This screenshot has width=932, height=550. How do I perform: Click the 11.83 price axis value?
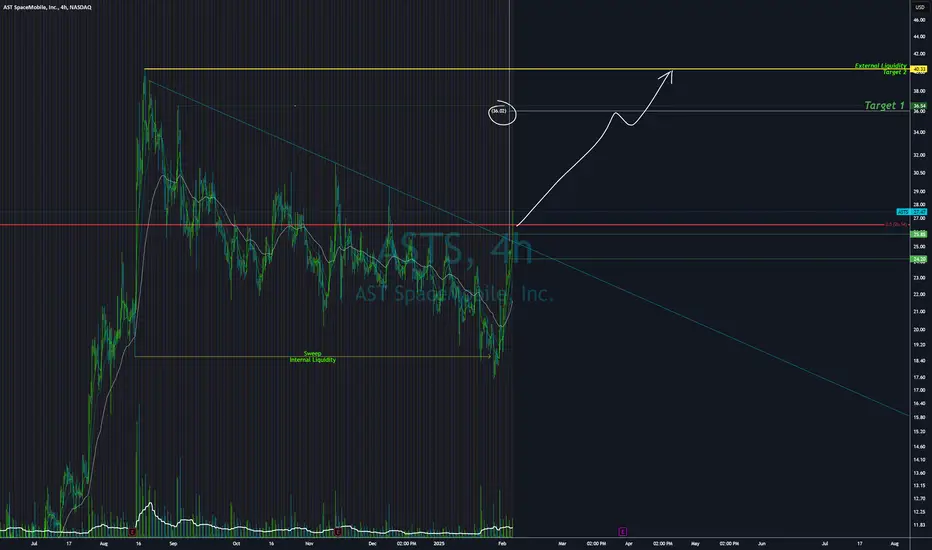[x=919, y=525]
